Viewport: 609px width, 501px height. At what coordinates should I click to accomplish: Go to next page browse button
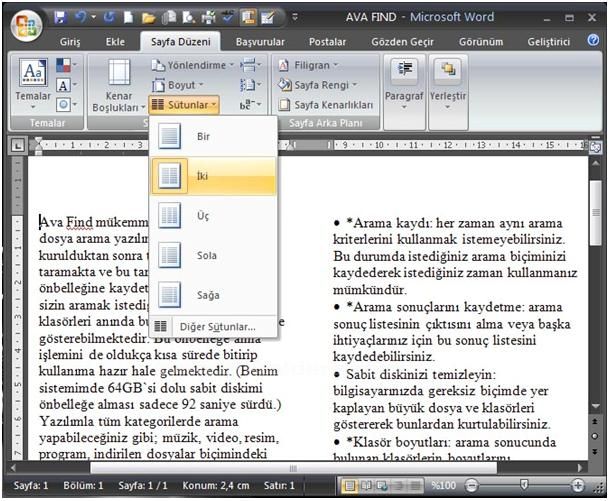point(595,452)
